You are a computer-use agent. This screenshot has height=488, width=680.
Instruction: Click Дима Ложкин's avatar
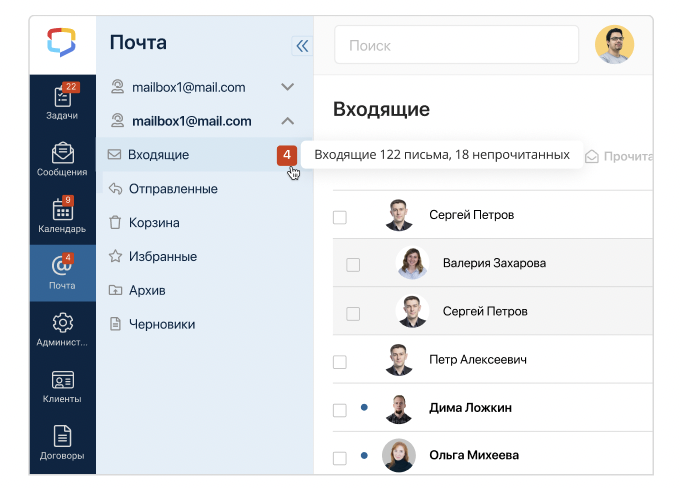(399, 408)
